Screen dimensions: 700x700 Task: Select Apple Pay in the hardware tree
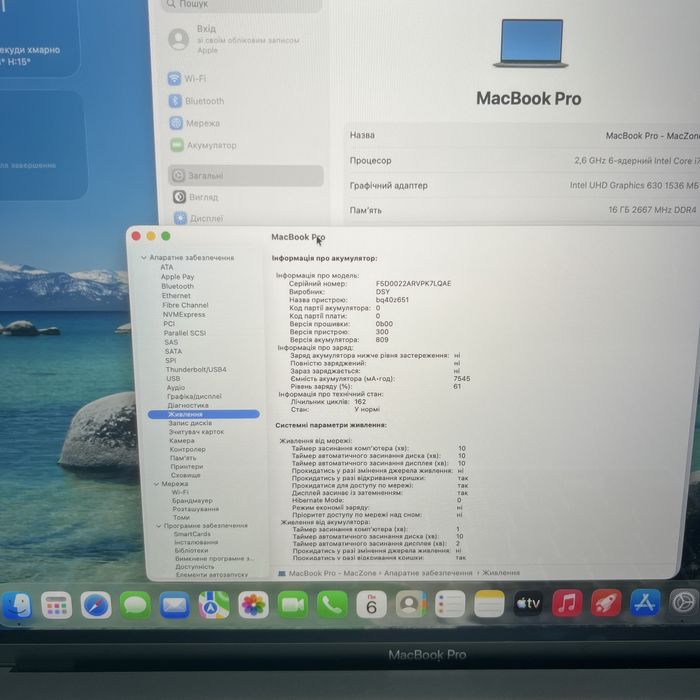point(177,277)
